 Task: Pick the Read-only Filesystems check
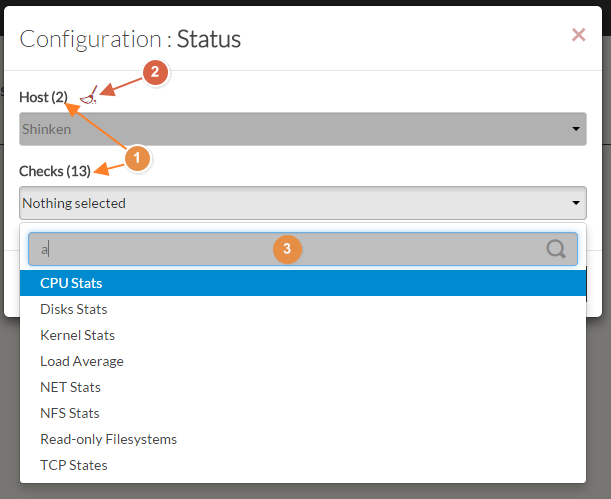[108, 439]
